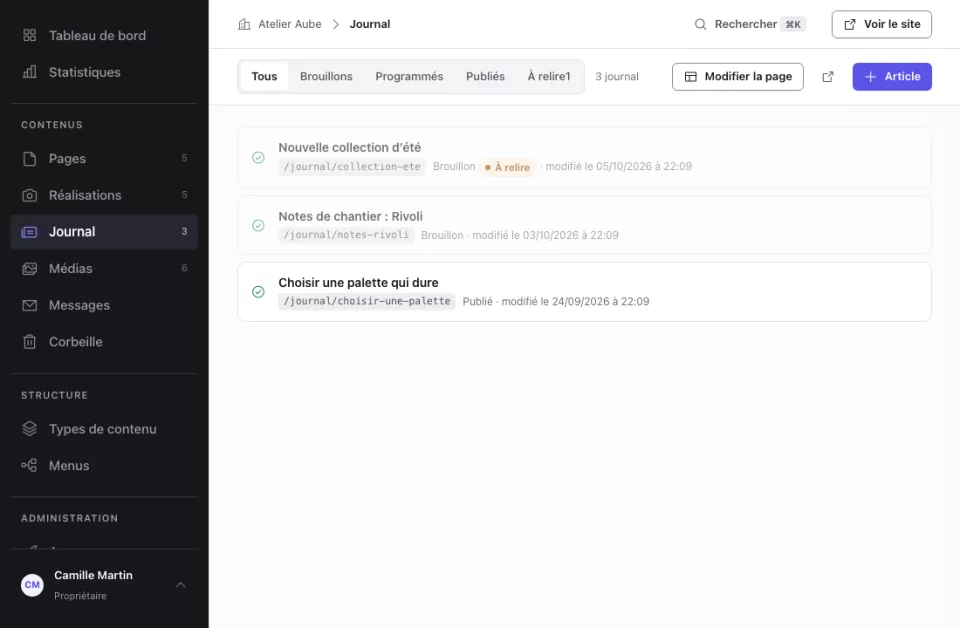This screenshot has height=628, width=960.
Task: Open Médias section in sidebar
Action: click(x=104, y=269)
